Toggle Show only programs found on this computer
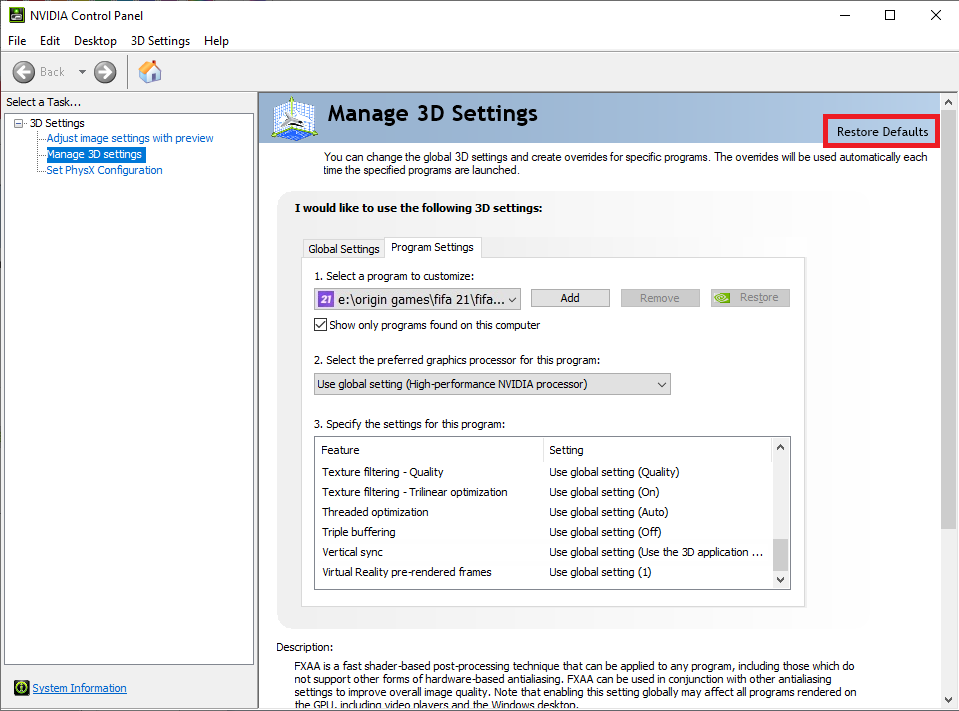Image resolution: width=959 pixels, height=711 pixels. tap(320, 325)
